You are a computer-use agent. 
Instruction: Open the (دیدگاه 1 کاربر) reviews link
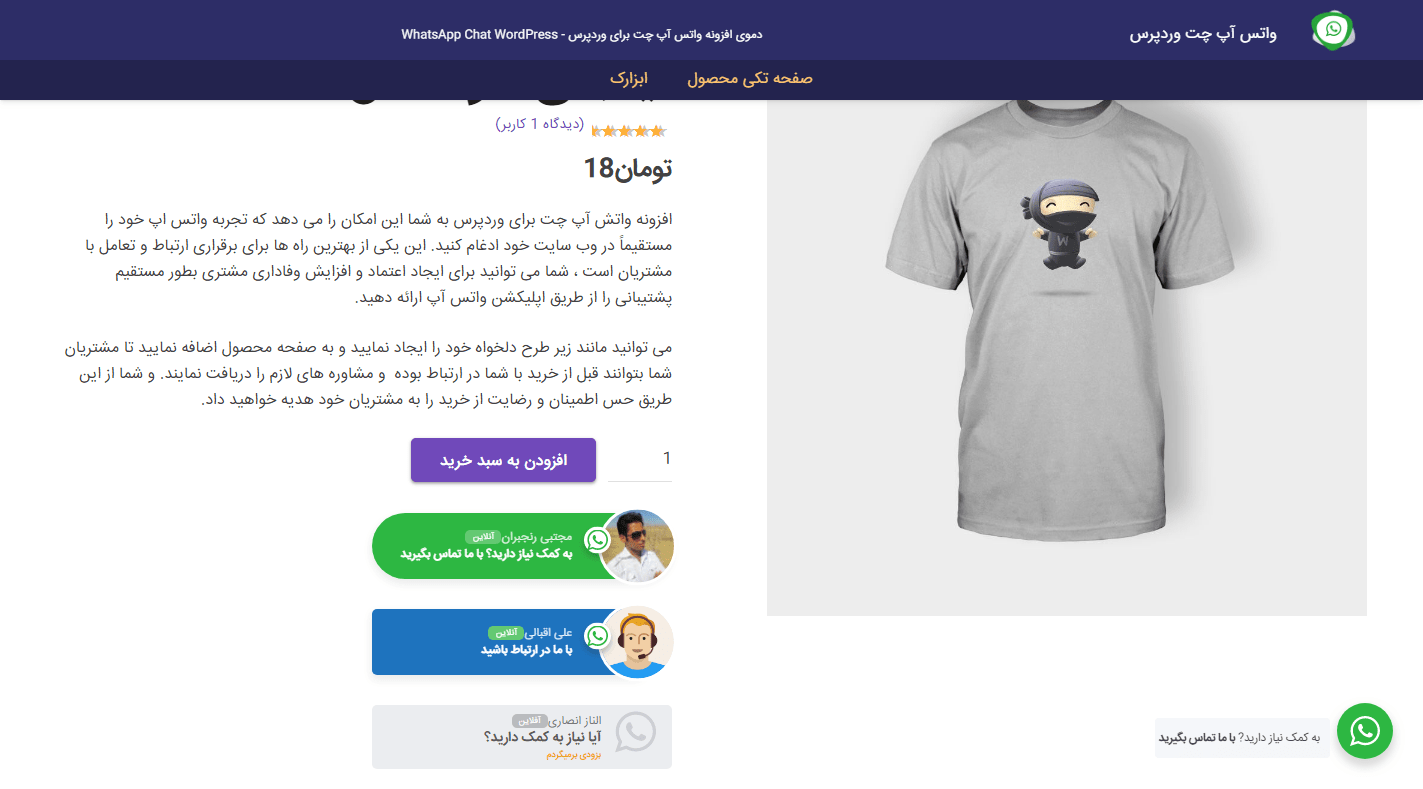click(540, 124)
